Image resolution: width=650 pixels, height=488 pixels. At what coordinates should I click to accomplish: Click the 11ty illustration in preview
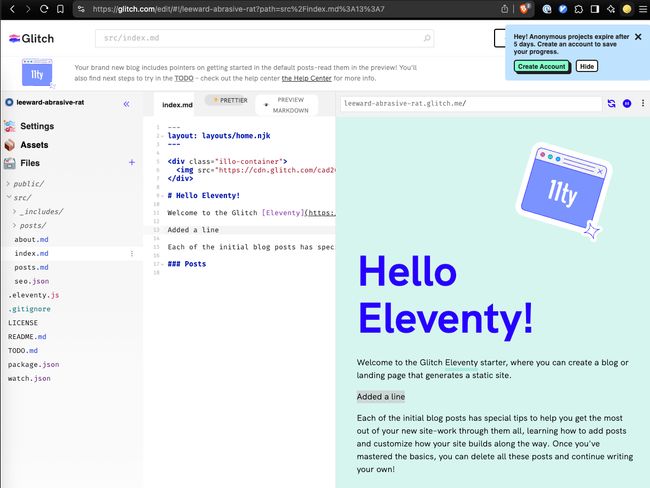[x=564, y=192]
